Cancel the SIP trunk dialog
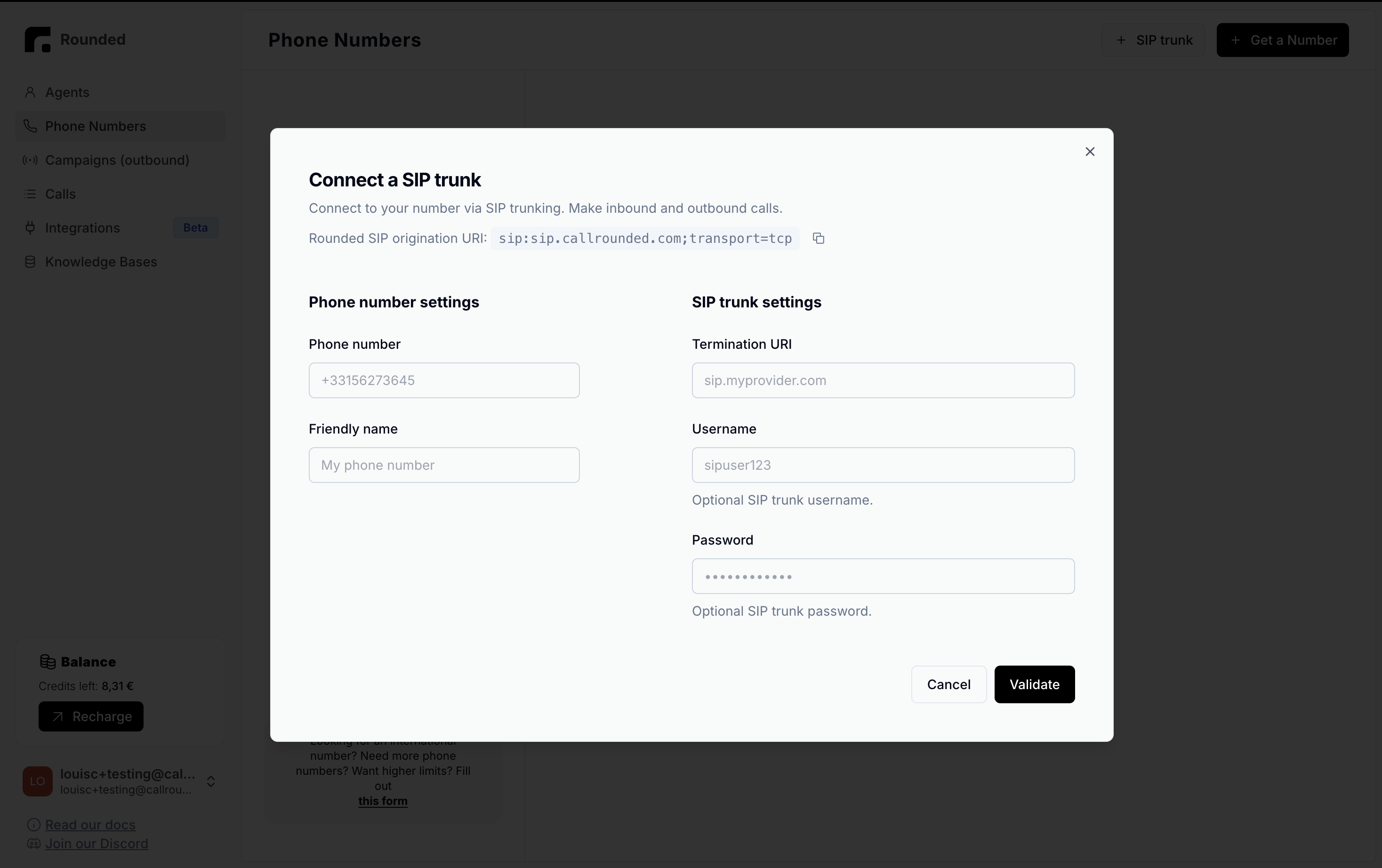The image size is (1382, 868). click(x=948, y=684)
